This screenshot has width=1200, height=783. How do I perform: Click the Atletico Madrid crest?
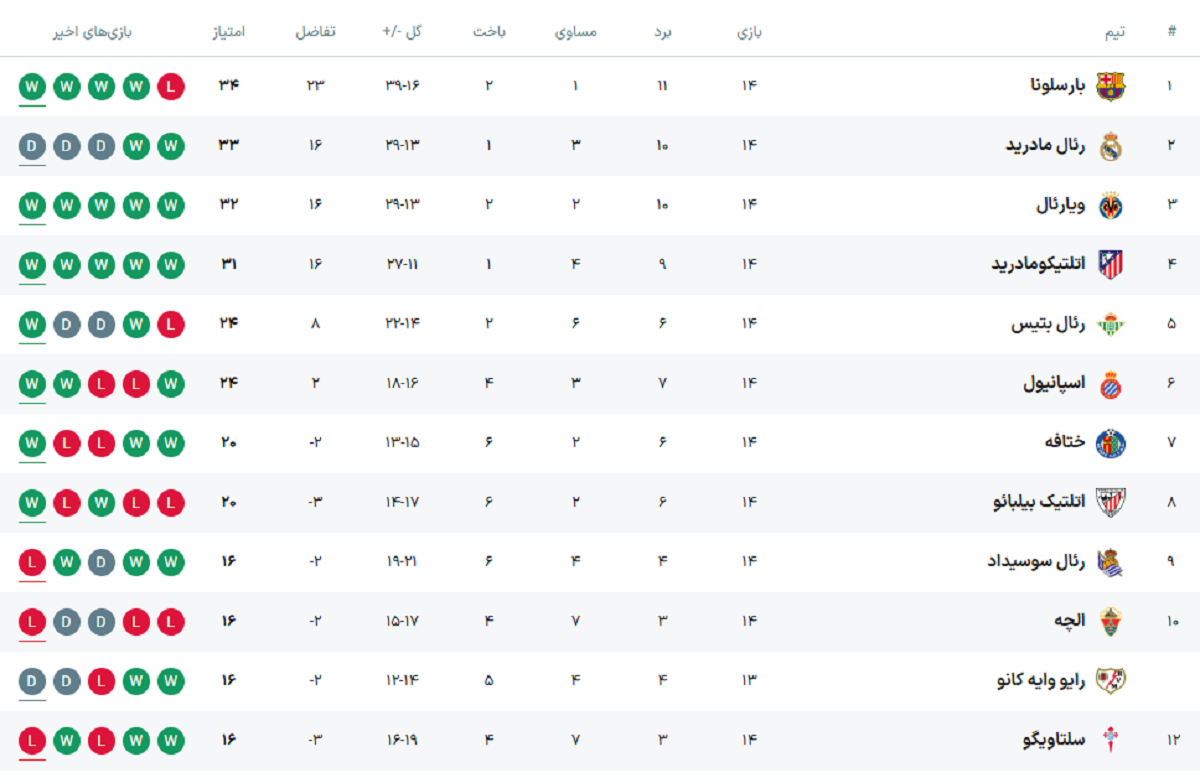click(x=1110, y=264)
